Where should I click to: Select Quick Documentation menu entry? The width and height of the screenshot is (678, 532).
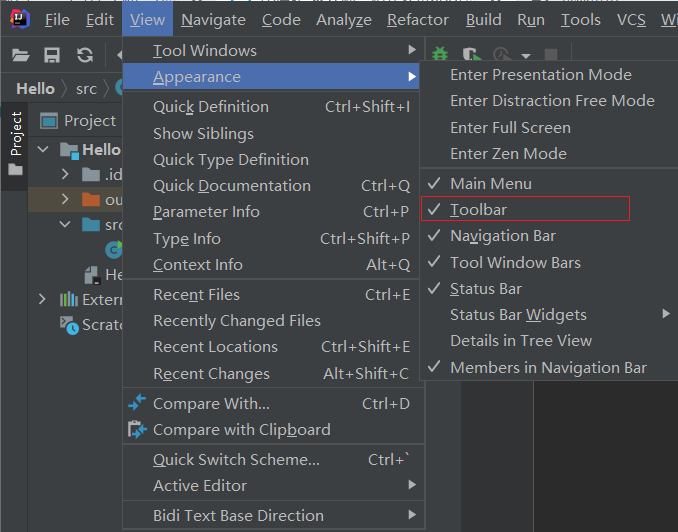click(232, 185)
